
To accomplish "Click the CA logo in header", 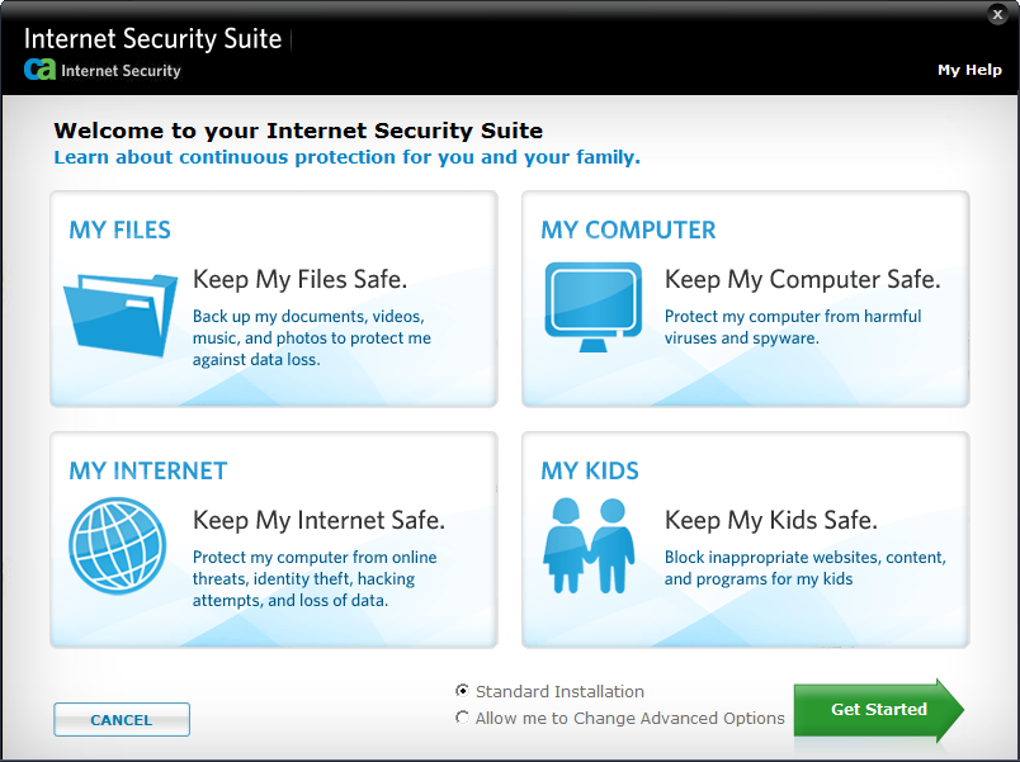I will point(40,70).
